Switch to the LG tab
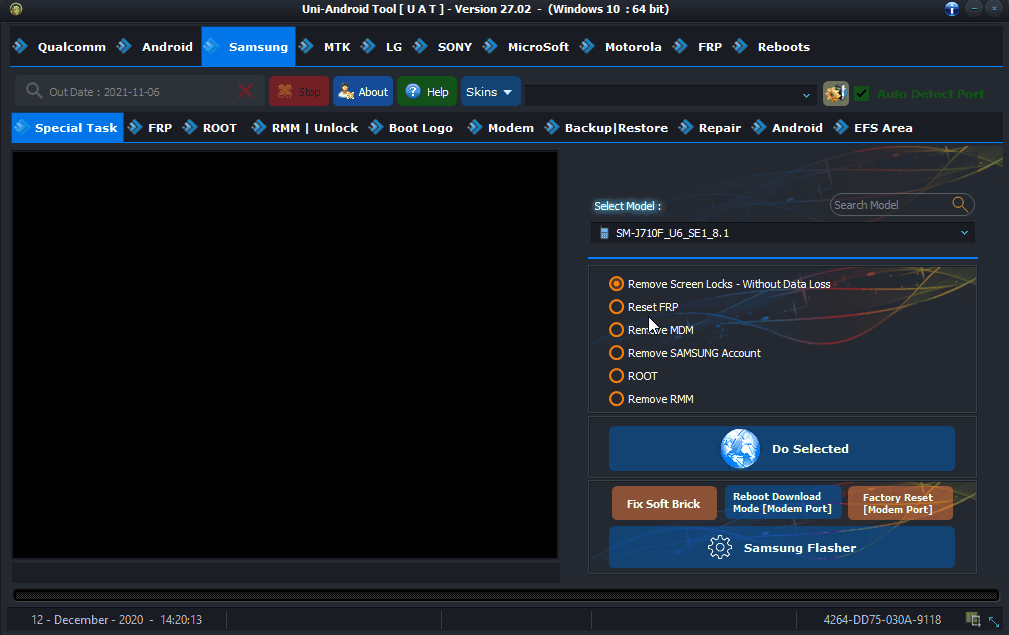 tap(382, 46)
